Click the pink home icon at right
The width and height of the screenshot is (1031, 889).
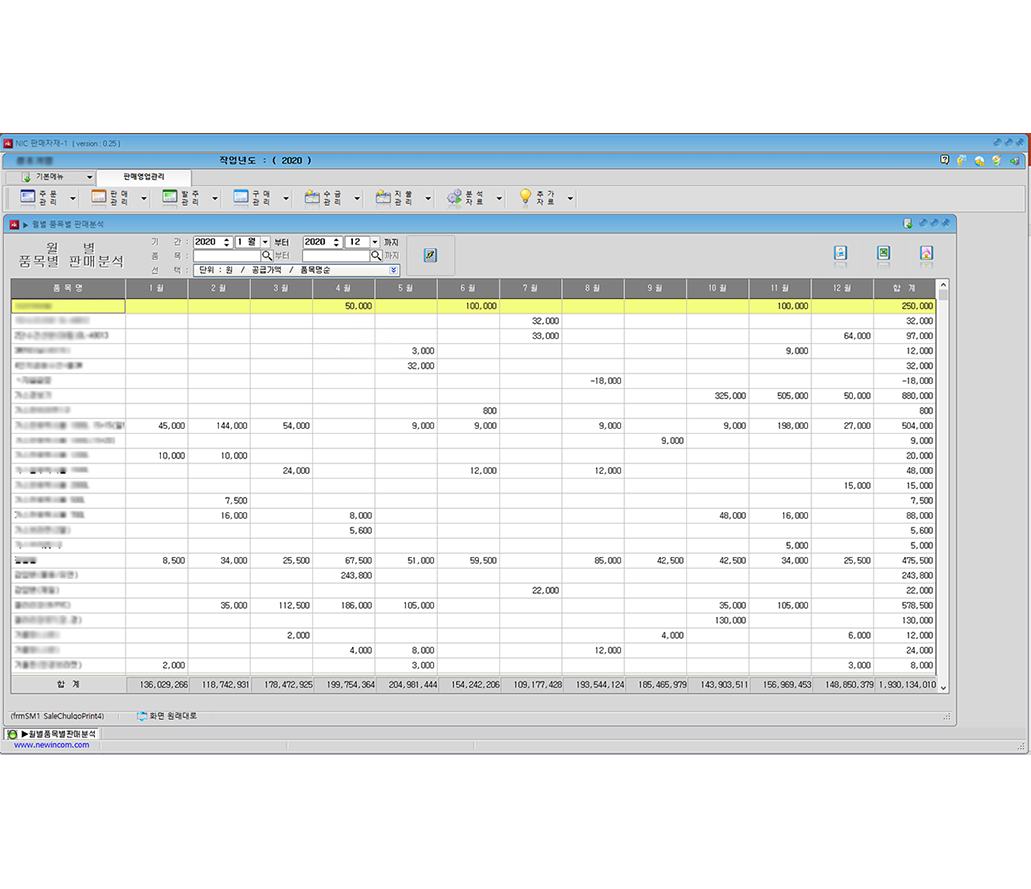coord(927,253)
